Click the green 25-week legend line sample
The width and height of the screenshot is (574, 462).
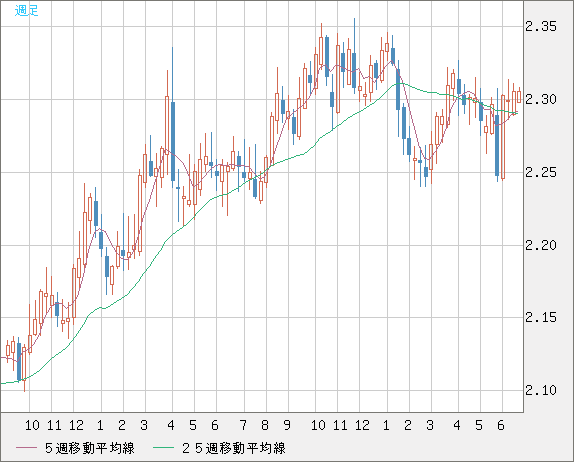[x=163, y=448]
